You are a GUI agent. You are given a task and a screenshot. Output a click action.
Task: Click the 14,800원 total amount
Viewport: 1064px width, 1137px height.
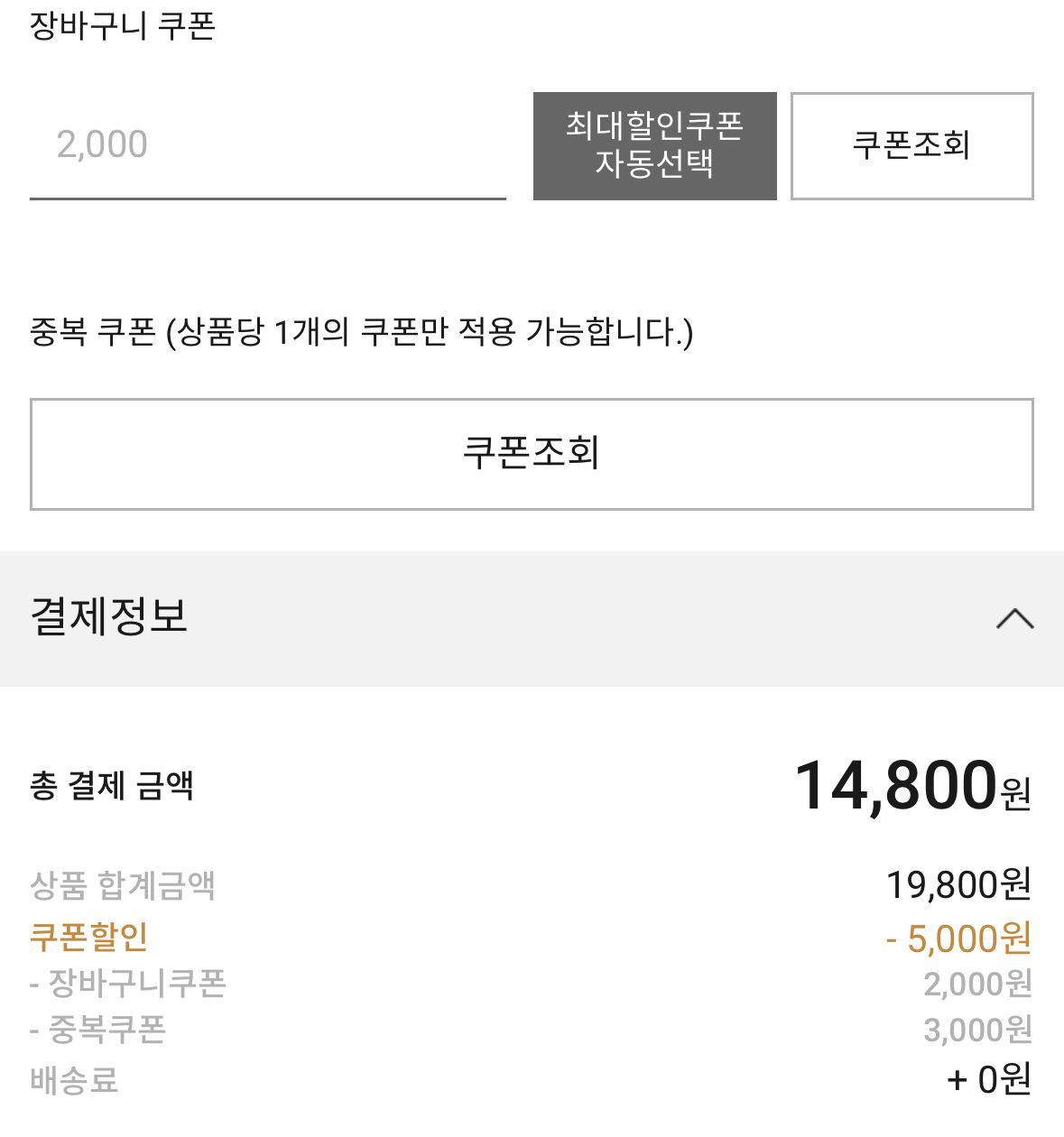click(x=911, y=785)
